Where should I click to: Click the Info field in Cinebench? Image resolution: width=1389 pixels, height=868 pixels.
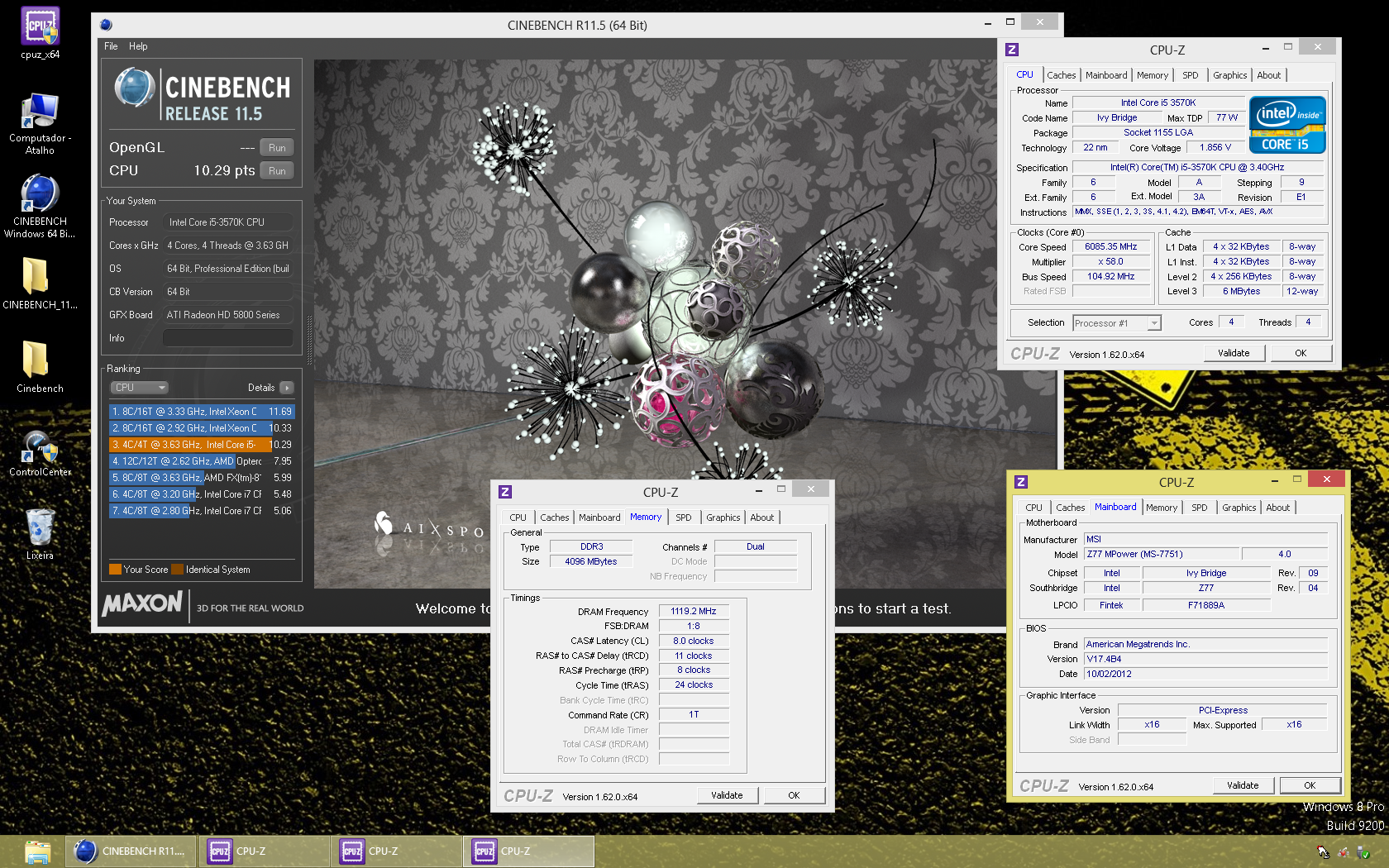[x=227, y=338]
